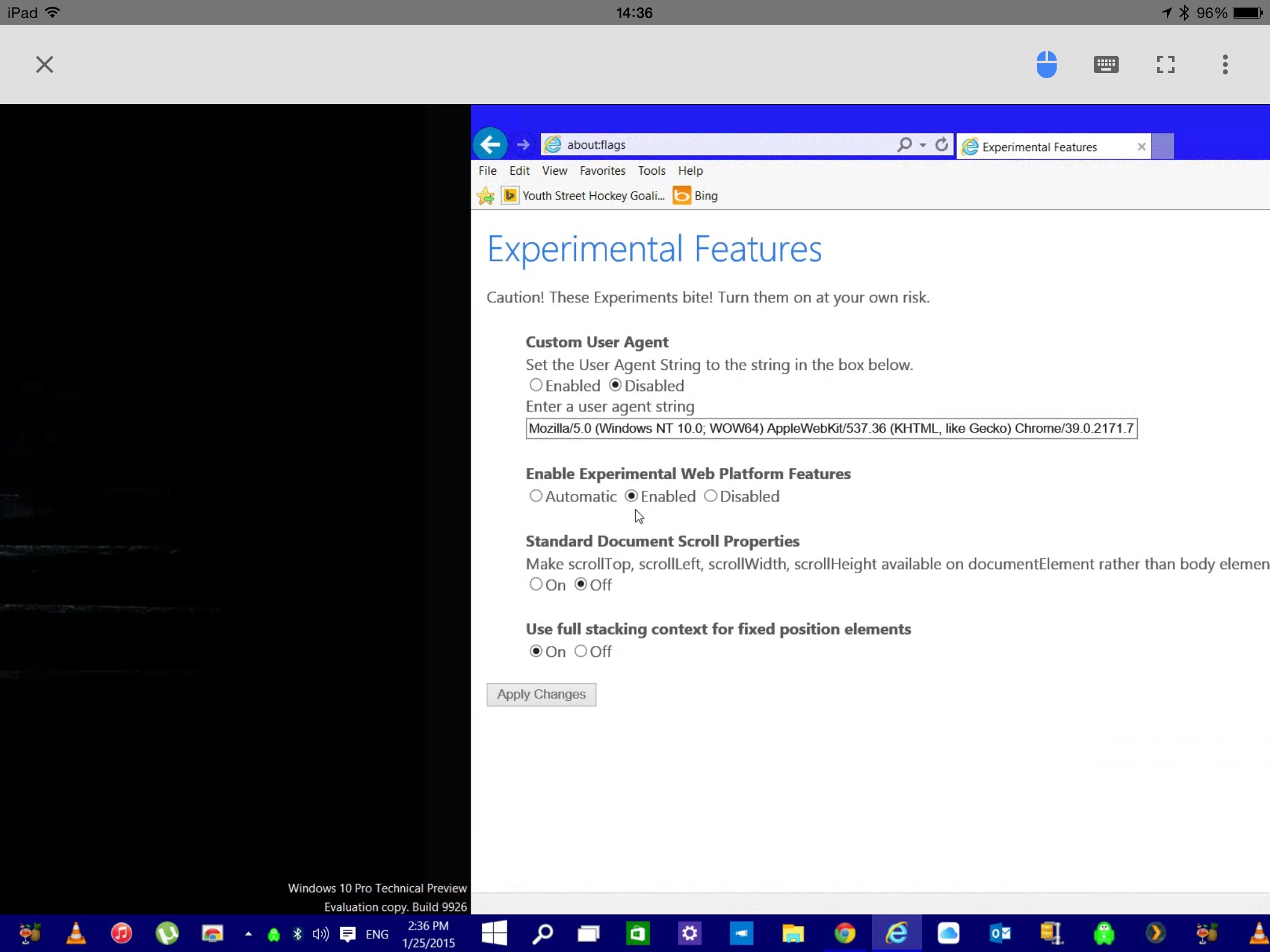The width and height of the screenshot is (1270, 952).
Task: Open the Action Center notifications icon
Action: (x=347, y=934)
